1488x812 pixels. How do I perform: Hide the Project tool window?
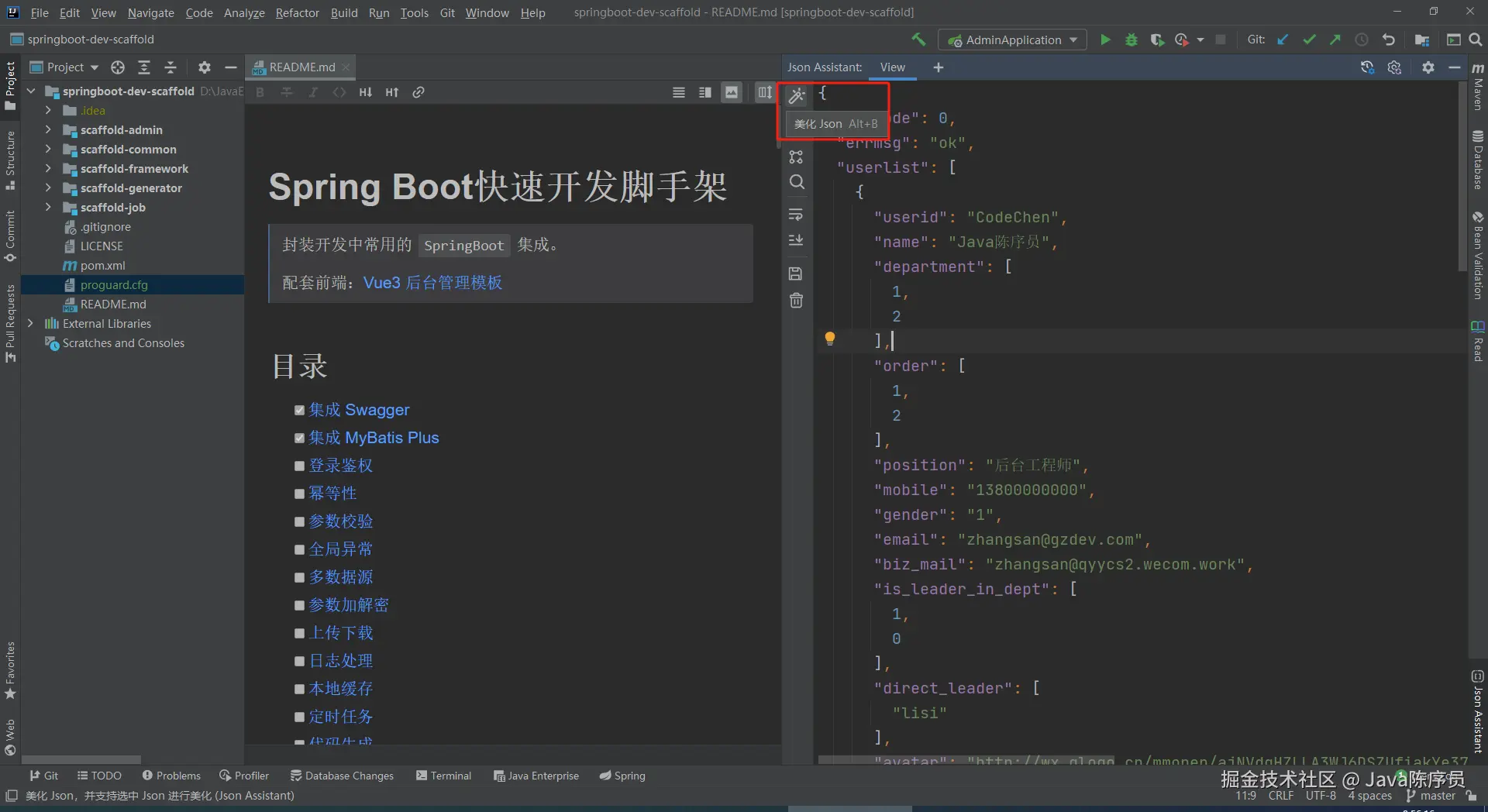tap(230, 67)
